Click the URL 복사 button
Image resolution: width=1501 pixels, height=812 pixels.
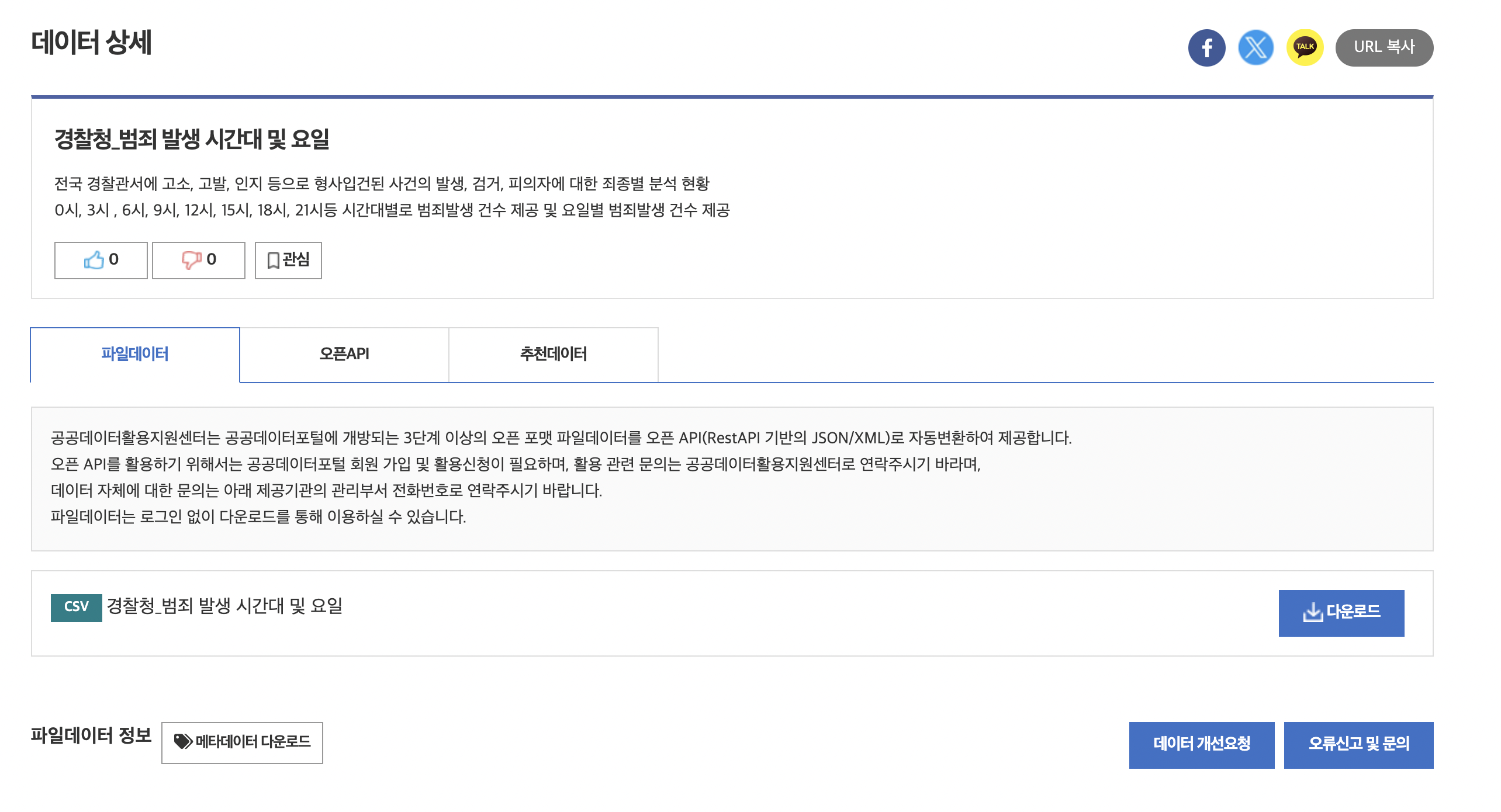coord(1384,48)
